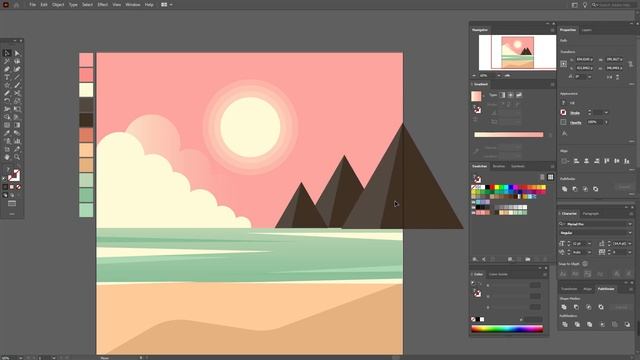The width and height of the screenshot is (640, 360).
Task: Select the Pen tool
Action: pyautogui.click(x=7, y=69)
